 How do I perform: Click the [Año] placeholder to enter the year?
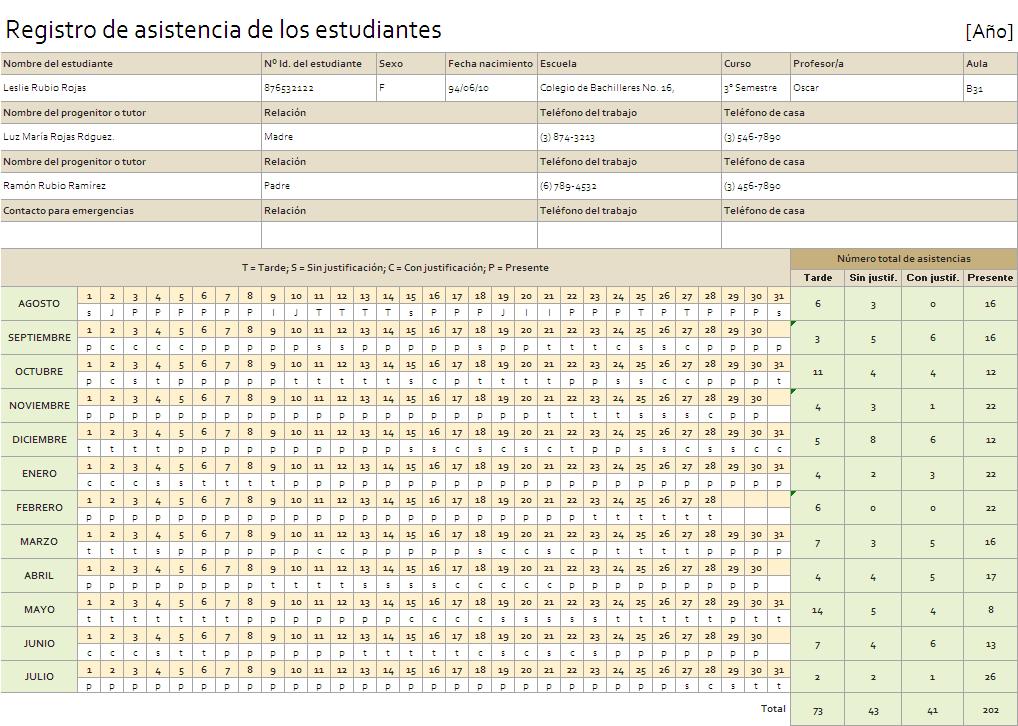tap(988, 30)
